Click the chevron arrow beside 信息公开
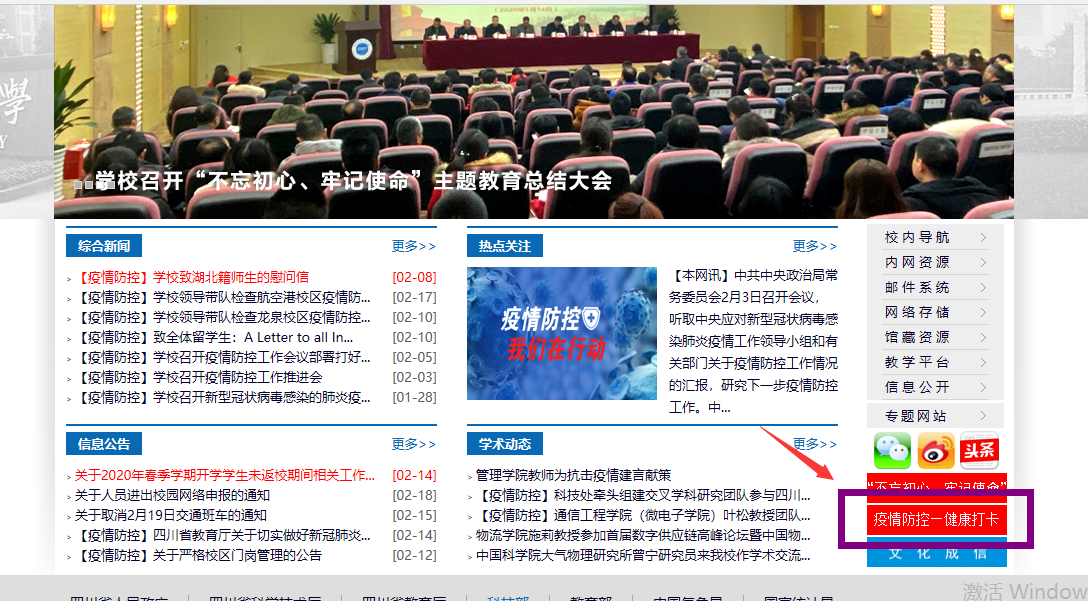The image size is (1088, 601). click(983, 387)
